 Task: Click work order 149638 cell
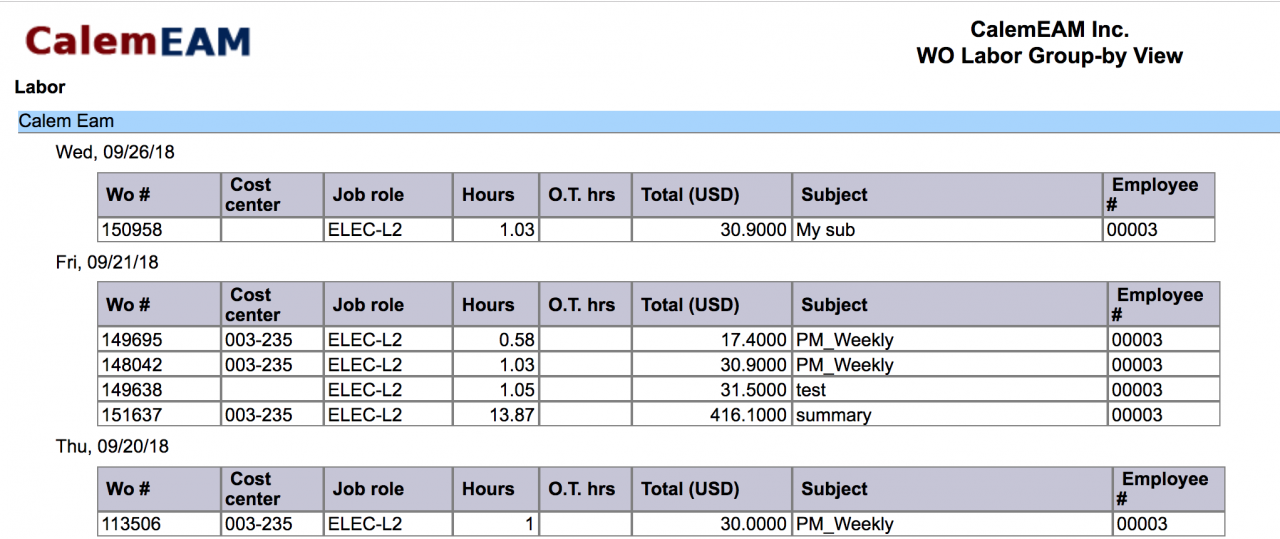coord(160,390)
